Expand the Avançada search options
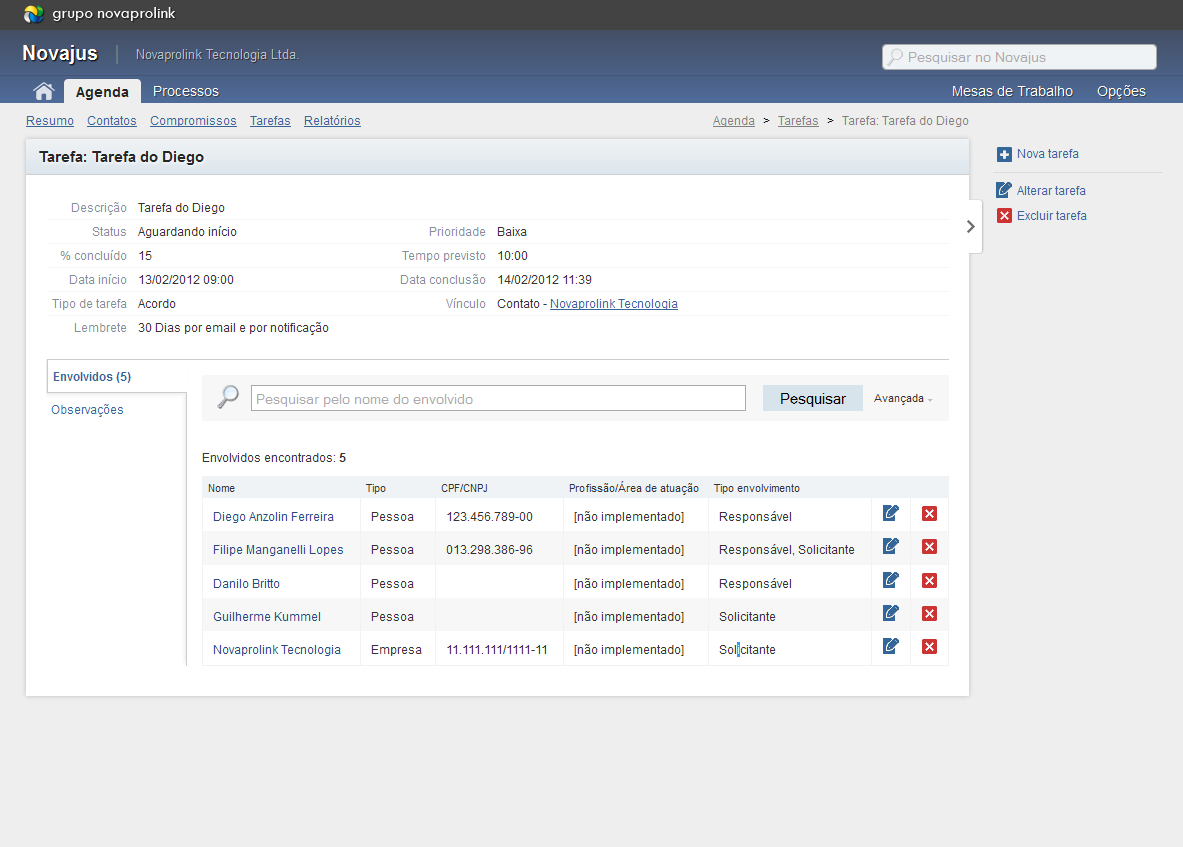 tap(902, 399)
